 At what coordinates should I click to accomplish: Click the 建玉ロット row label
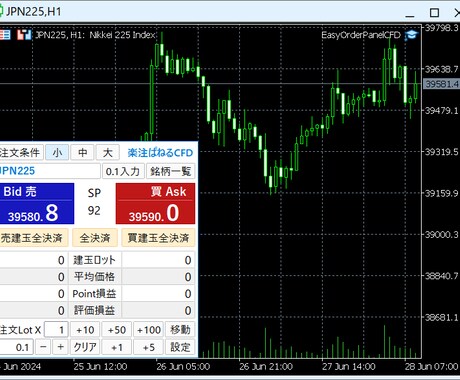95,260
